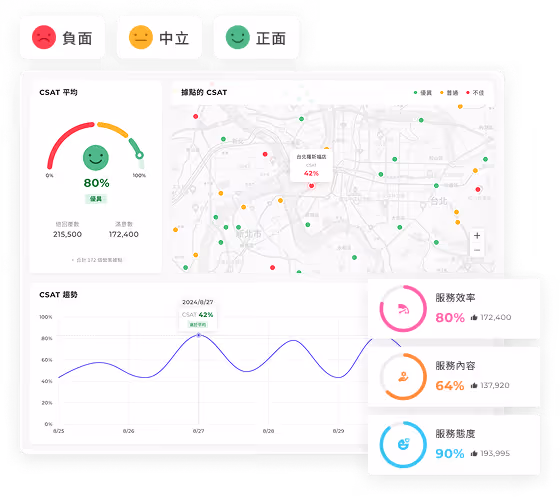This screenshot has width=560, height=499.
Task: Click the yellow neutral face icon
Action: pyautogui.click(x=141, y=37)
